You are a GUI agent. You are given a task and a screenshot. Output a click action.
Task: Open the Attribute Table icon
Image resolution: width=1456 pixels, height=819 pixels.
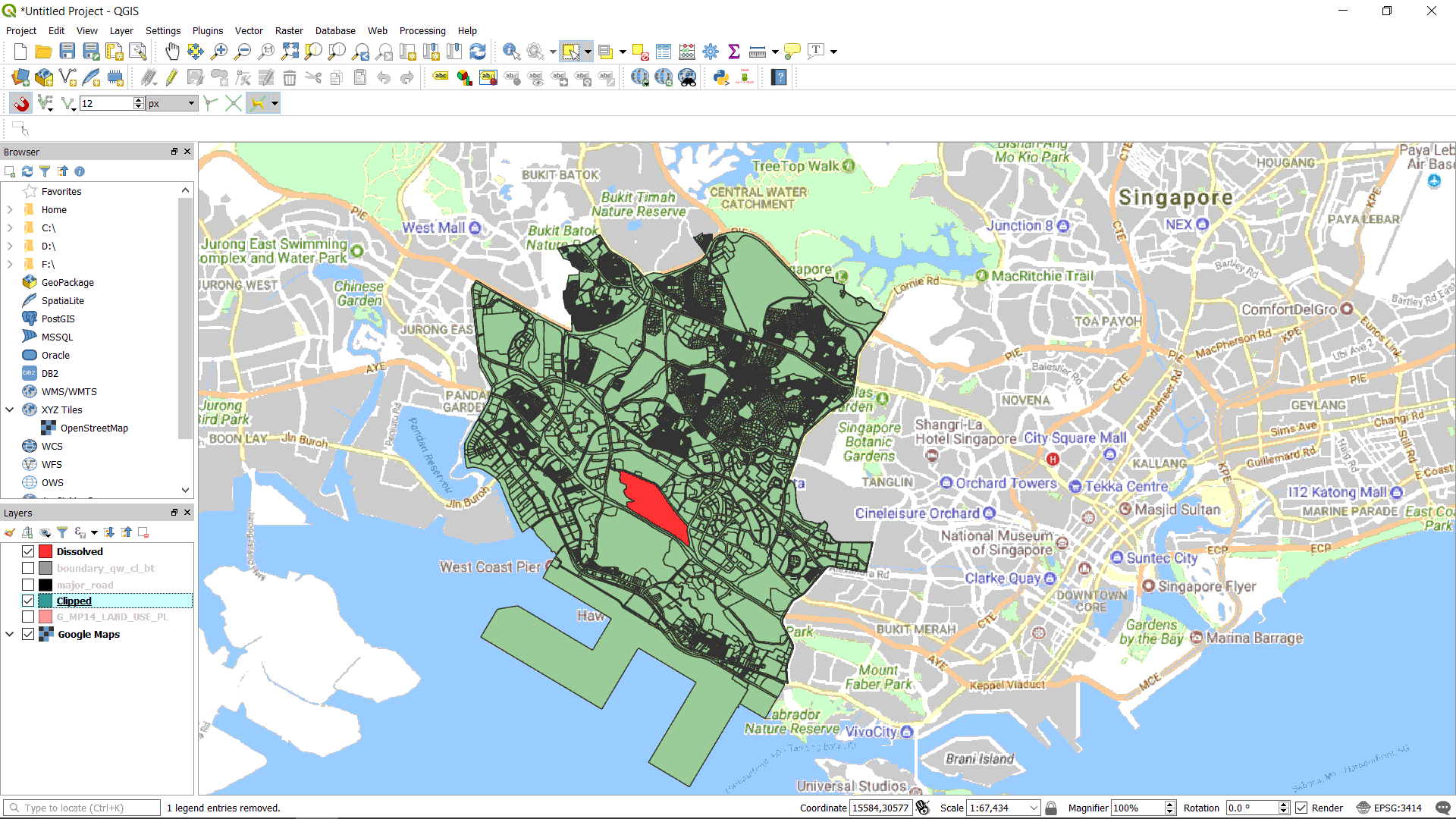click(664, 52)
